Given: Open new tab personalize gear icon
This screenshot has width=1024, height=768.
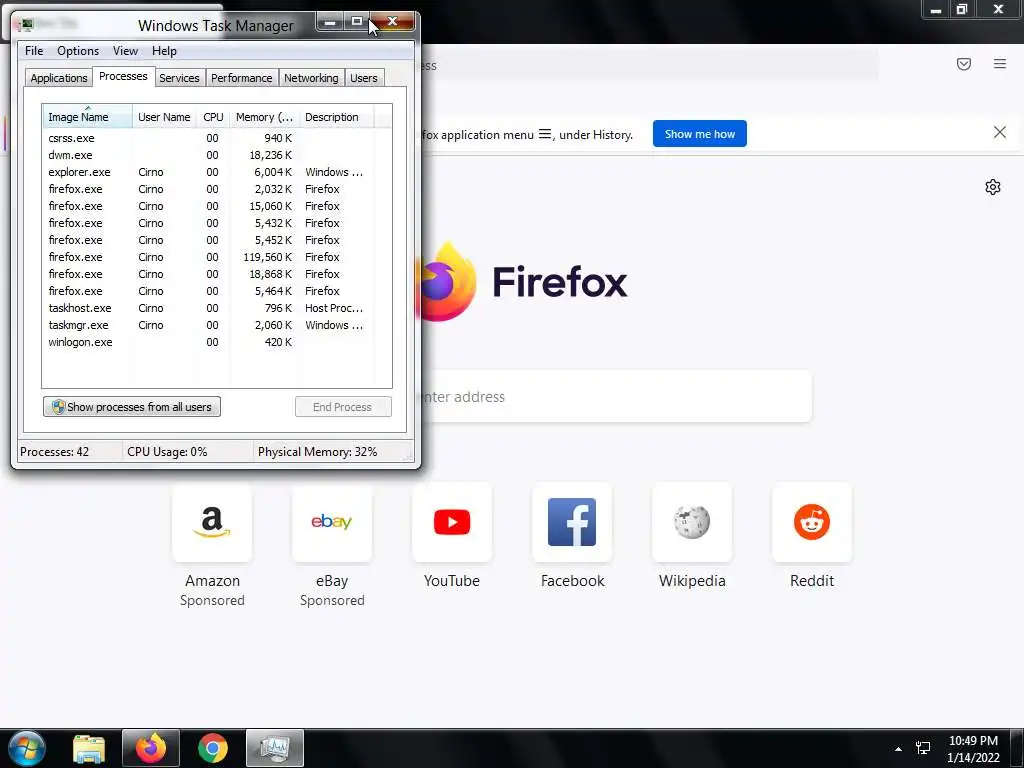Looking at the screenshot, I should pyautogui.click(x=993, y=187).
